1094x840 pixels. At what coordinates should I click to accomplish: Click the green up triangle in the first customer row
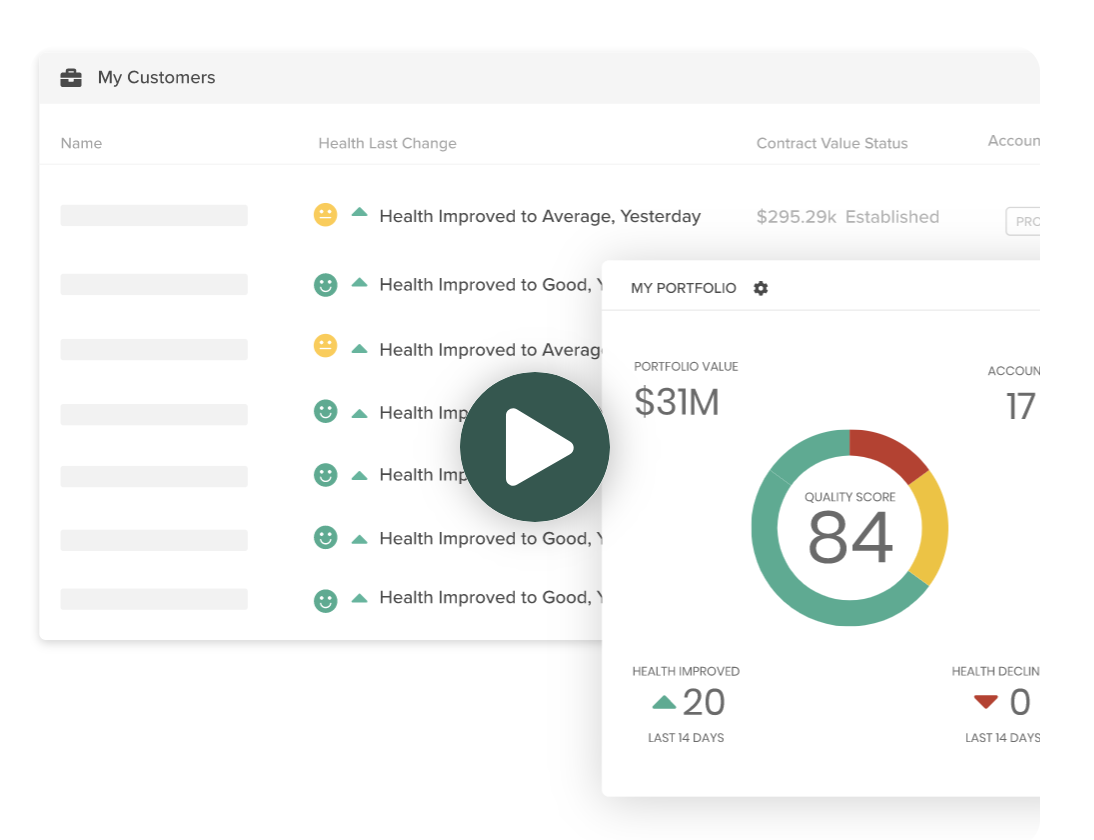pyautogui.click(x=360, y=213)
